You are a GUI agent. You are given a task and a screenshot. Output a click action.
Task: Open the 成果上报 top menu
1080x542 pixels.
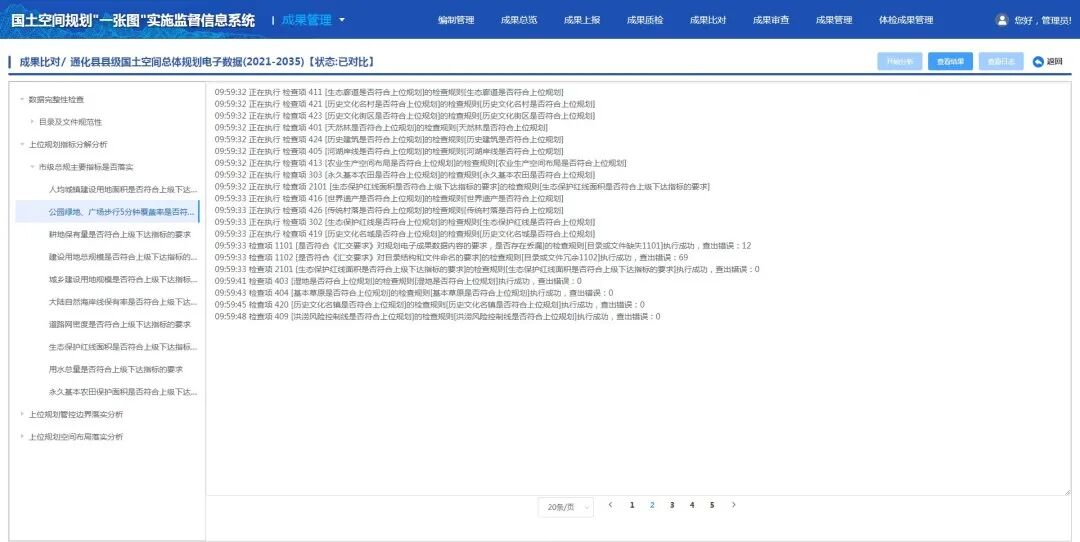click(x=582, y=20)
